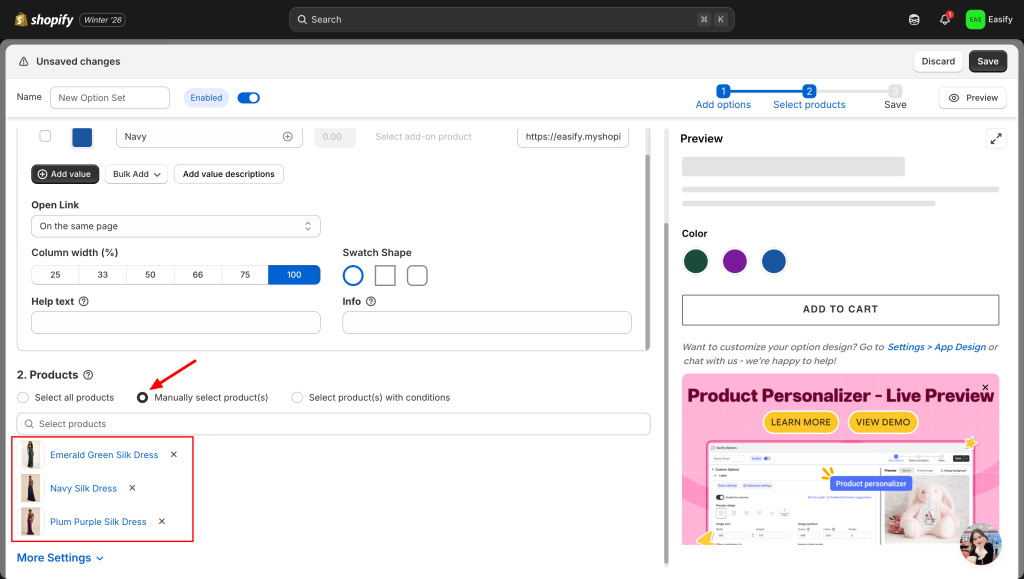The width and height of the screenshot is (1024, 579).
Task: Toggle the Enabled switch off
Action: pyautogui.click(x=248, y=98)
